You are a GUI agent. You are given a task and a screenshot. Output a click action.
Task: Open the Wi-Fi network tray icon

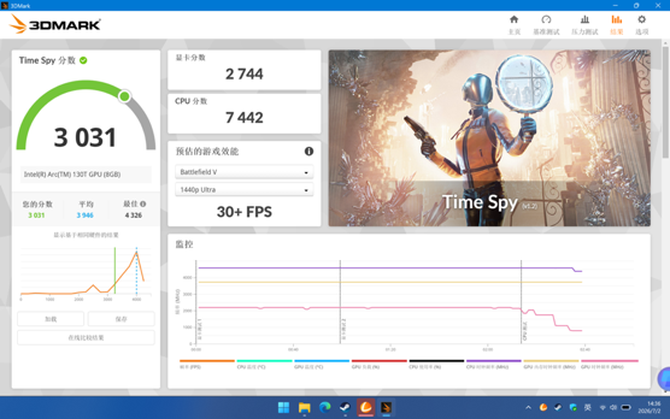[x=602, y=407]
